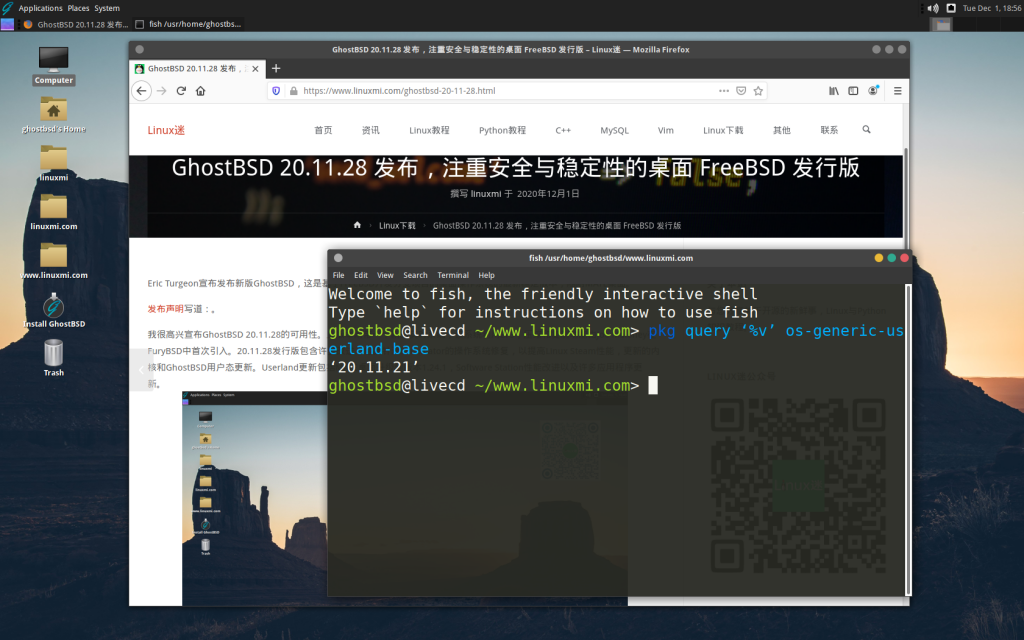
Task: Click Linux迷 site logo
Action: pyautogui.click(x=166, y=130)
